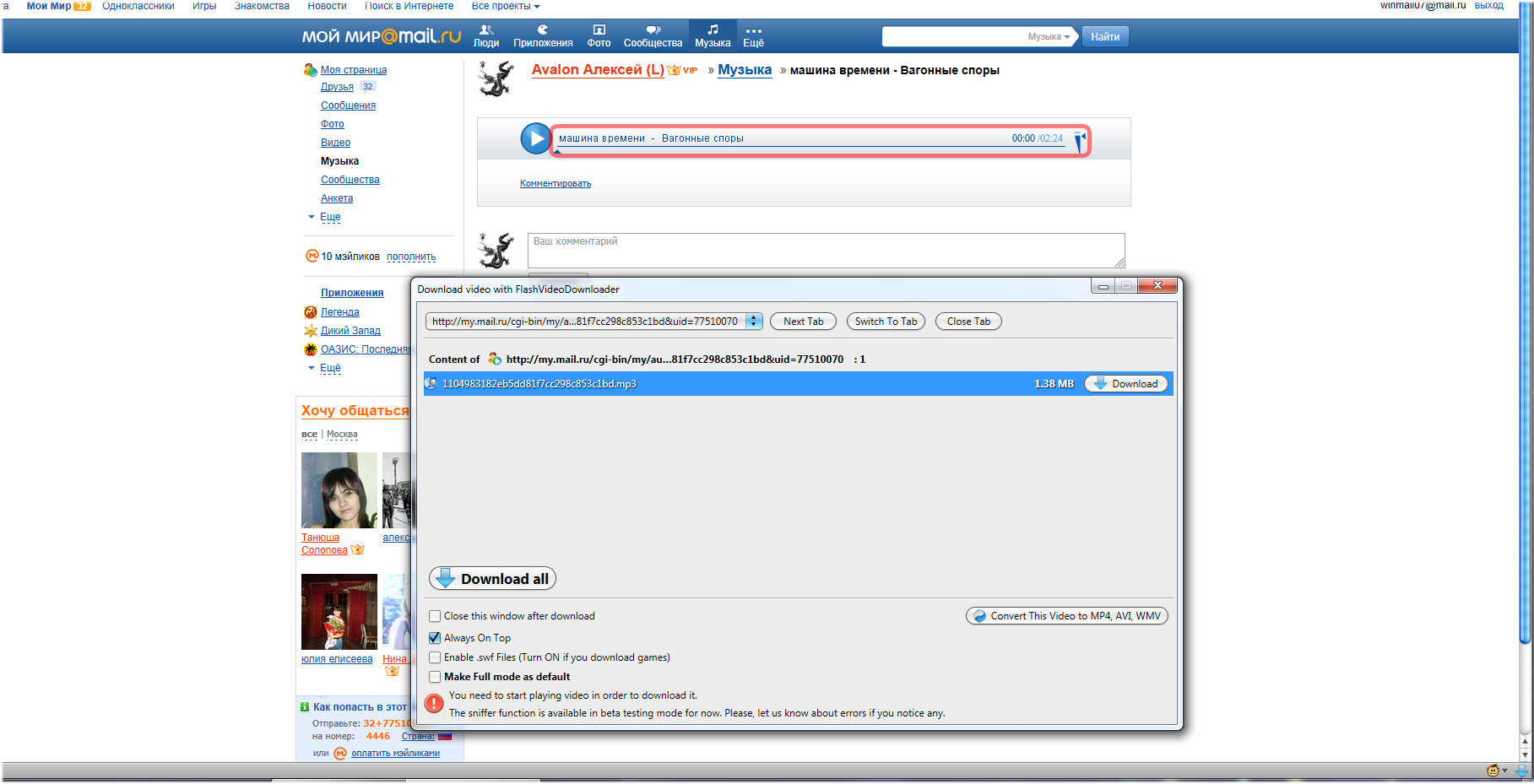
Task: Click the Легенда app icon
Action: pyautogui.click(x=310, y=312)
